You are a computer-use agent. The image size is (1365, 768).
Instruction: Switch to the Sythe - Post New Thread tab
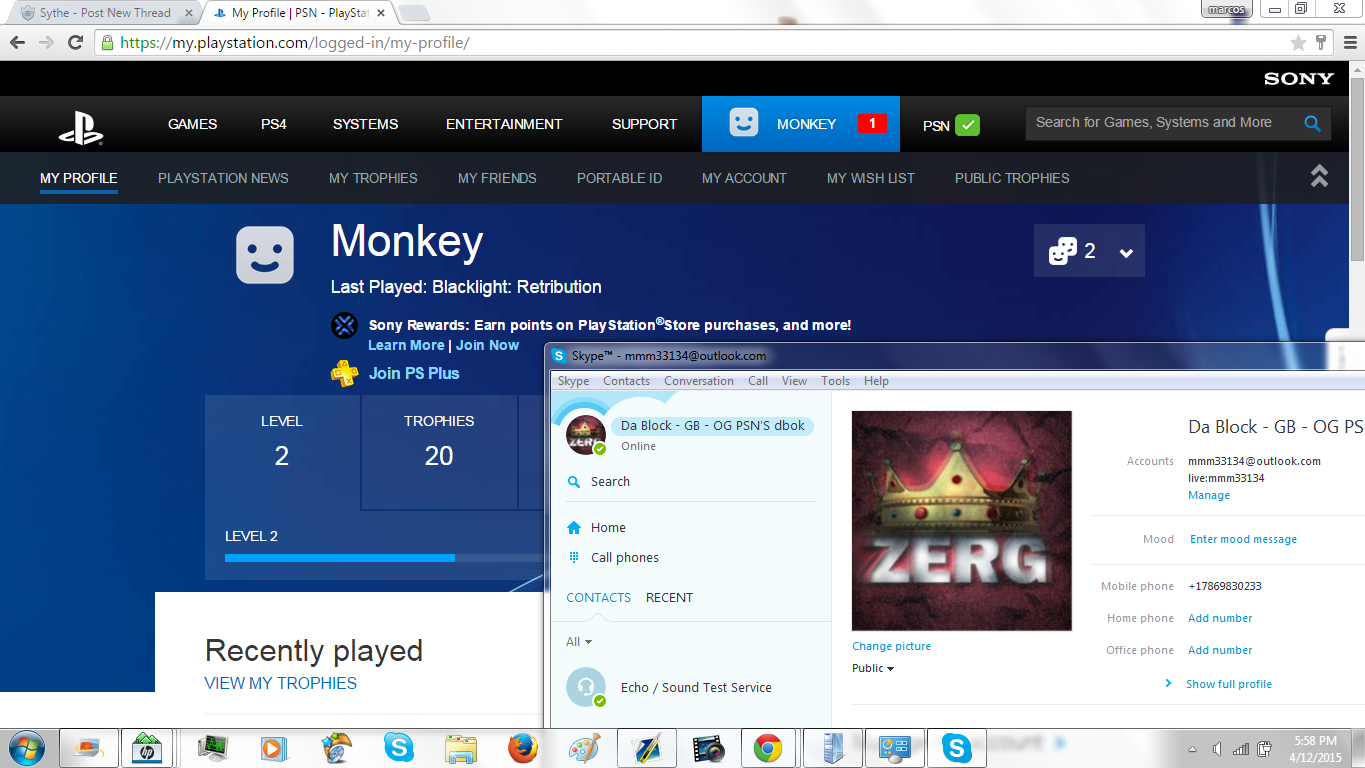coord(103,13)
